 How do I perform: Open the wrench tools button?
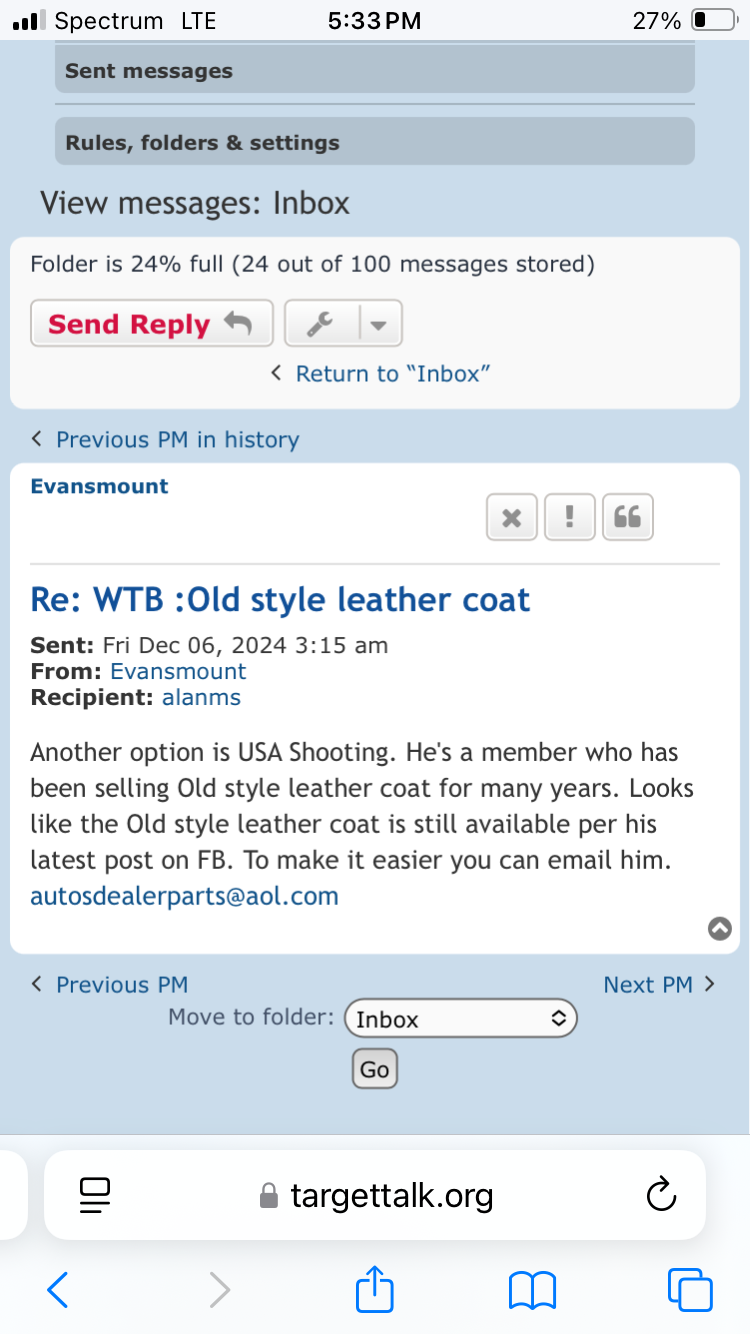coord(320,323)
